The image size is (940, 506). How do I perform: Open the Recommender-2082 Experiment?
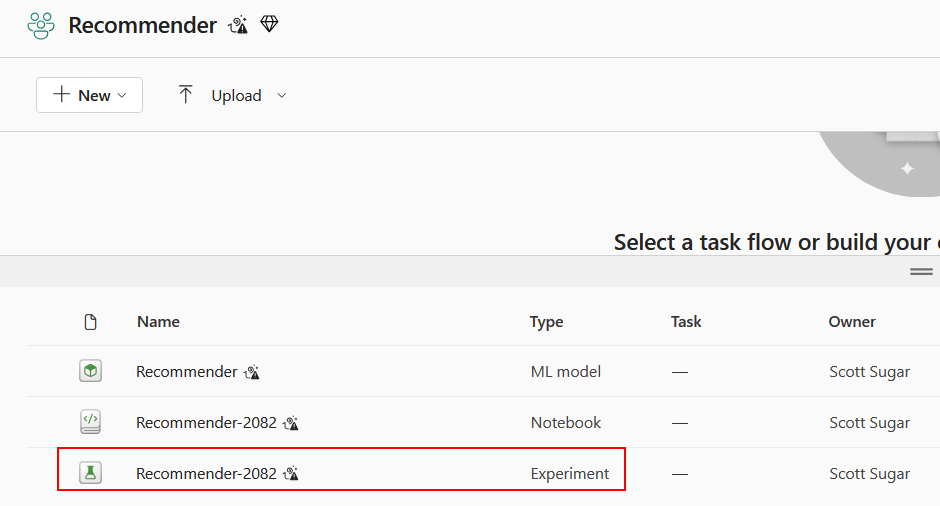(206, 474)
